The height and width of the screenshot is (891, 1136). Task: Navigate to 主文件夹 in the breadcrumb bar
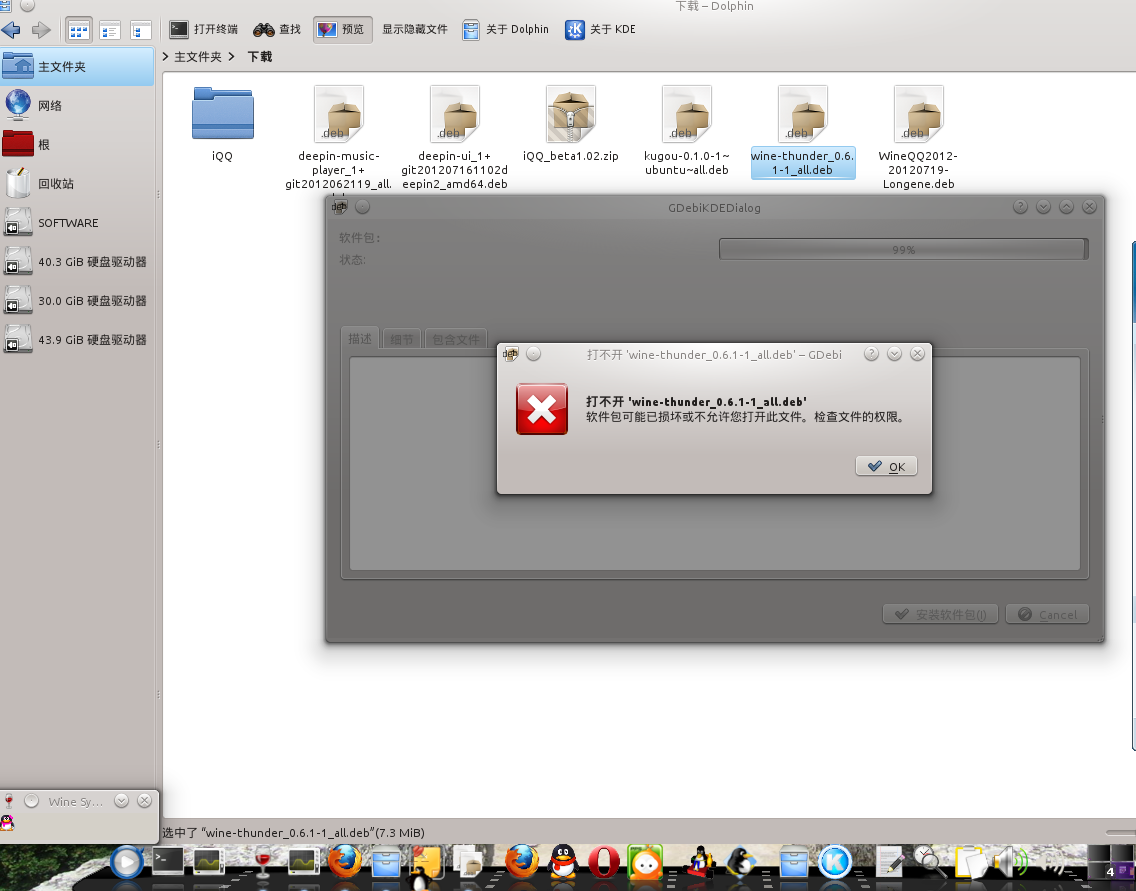point(198,57)
